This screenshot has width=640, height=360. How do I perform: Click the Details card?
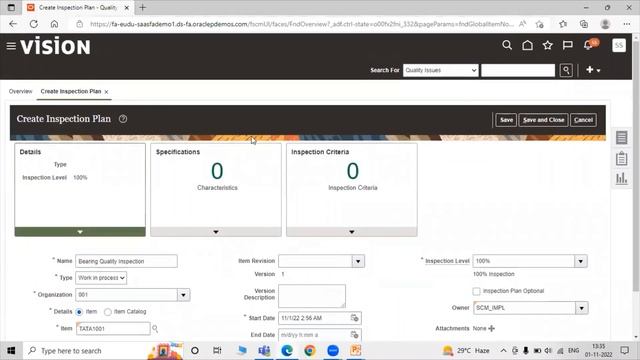coord(80,189)
